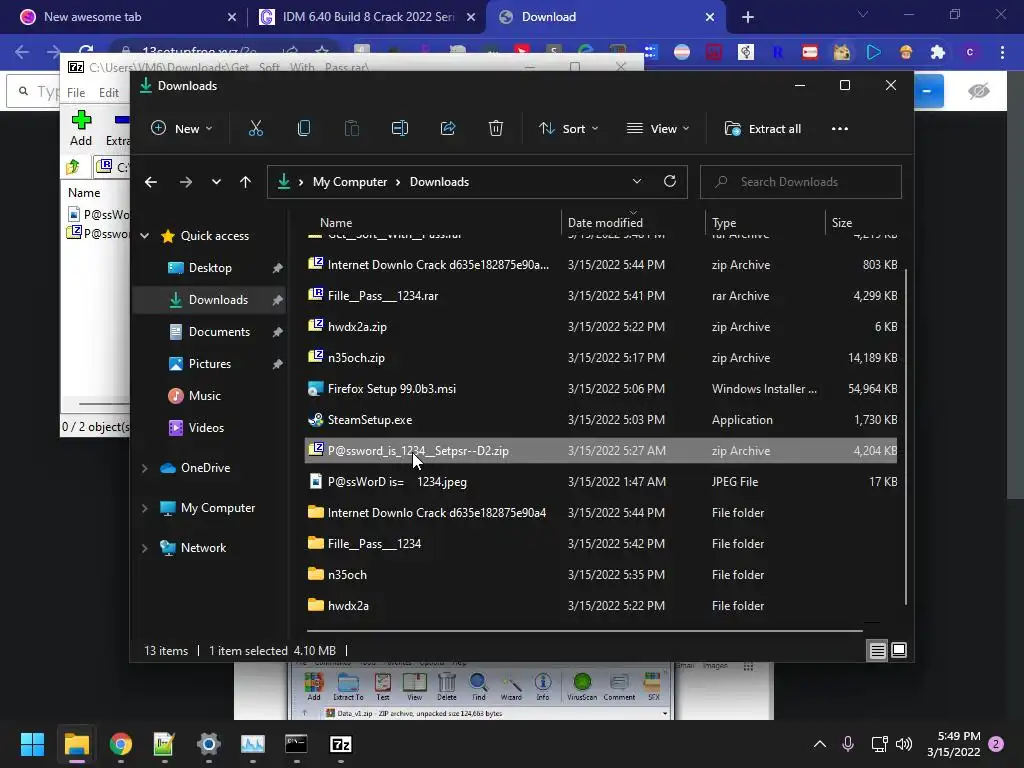Image resolution: width=1024 pixels, height=768 pixels.
Task: Click the Copy icon in Explorer toolbar
Action: [304, 129]
